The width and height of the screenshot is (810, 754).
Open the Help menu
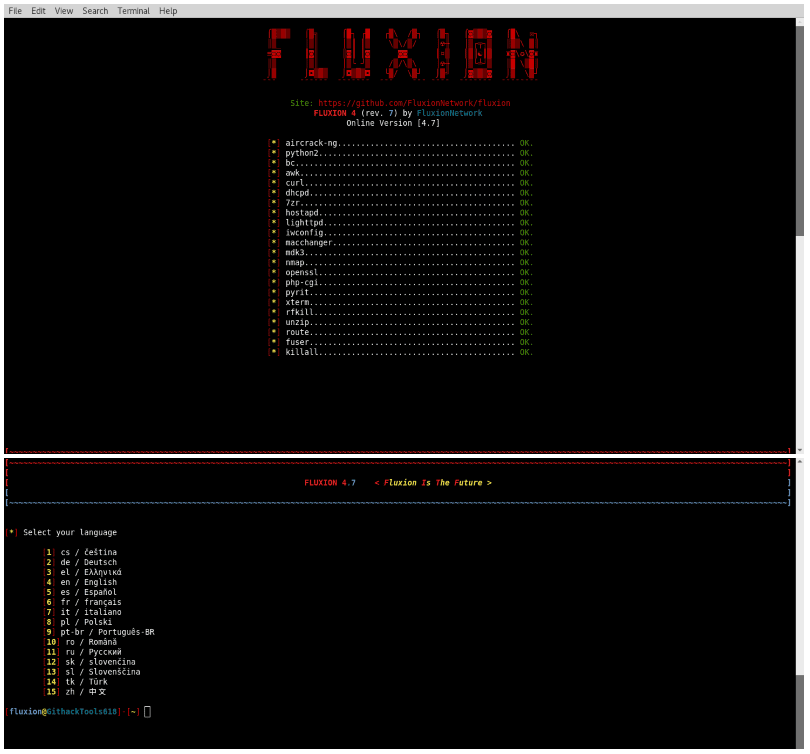pyautogui.click(x=168, y=11)
